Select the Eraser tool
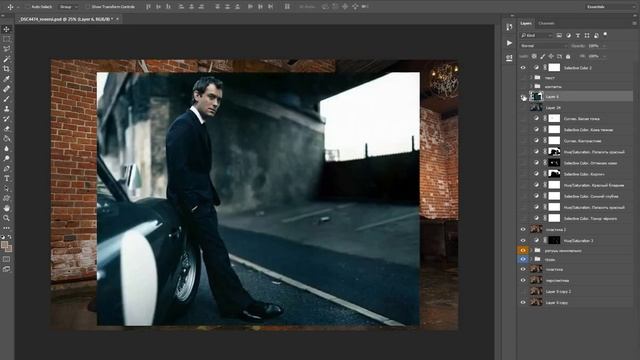This screenshot has width=640, height=360. click(7, 129)
